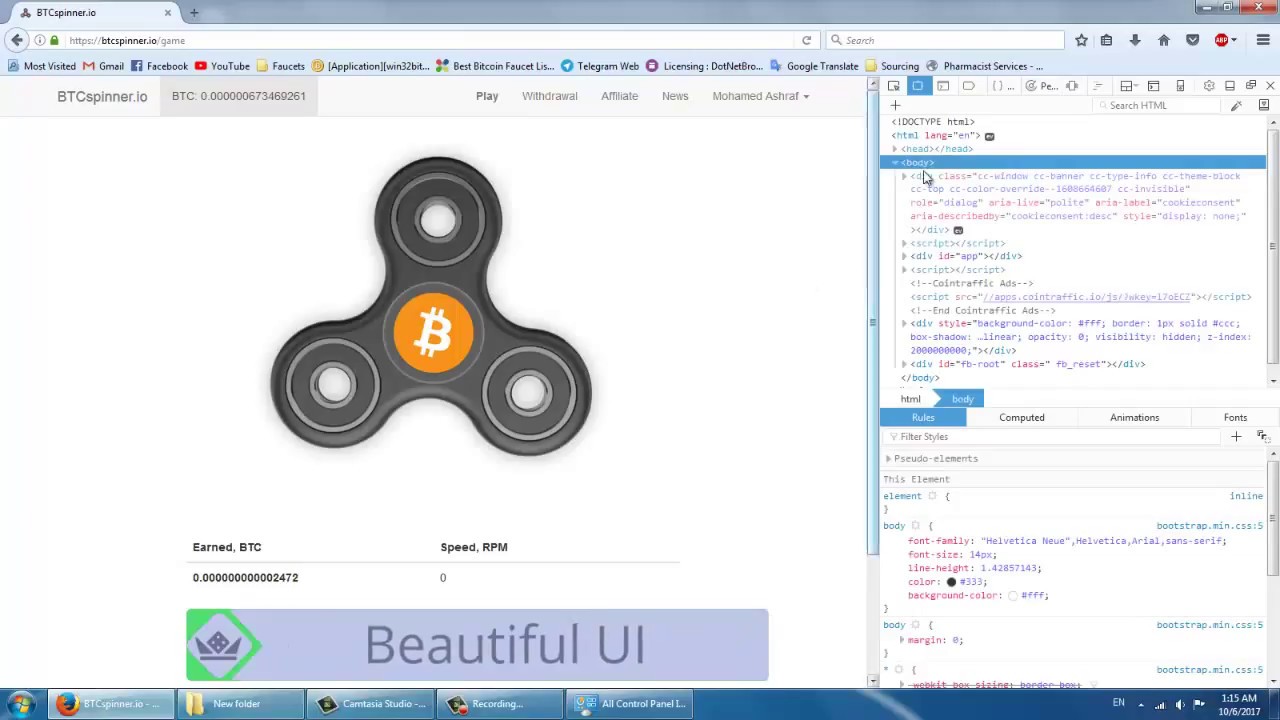This screenshot has width=1280, height=720.
Task: Open the Google Translate bookmark
Action: click(813, 66)
